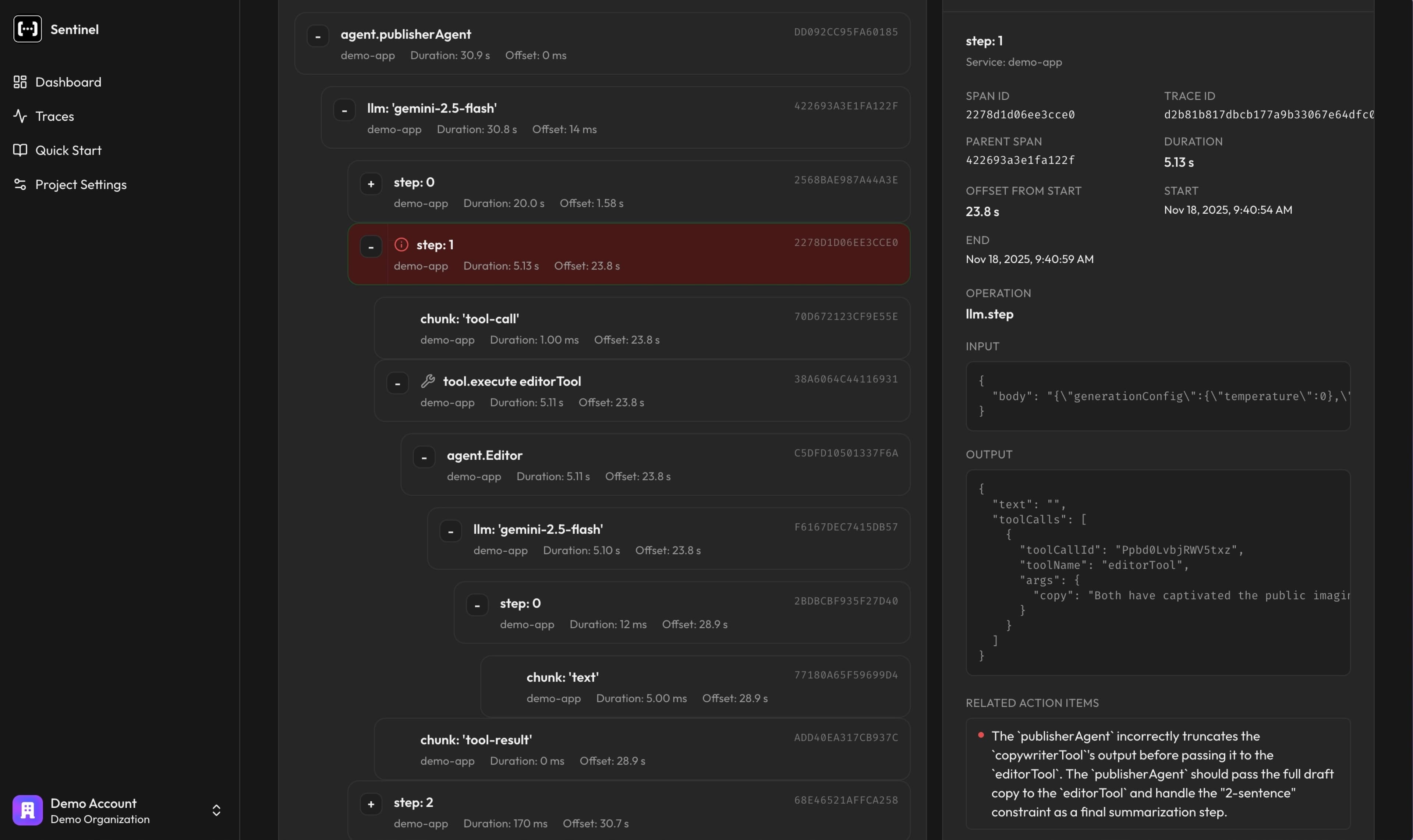Click the Sentinel logo icon
This screenshot has height=840, width=1413.
tap(27, 29)
